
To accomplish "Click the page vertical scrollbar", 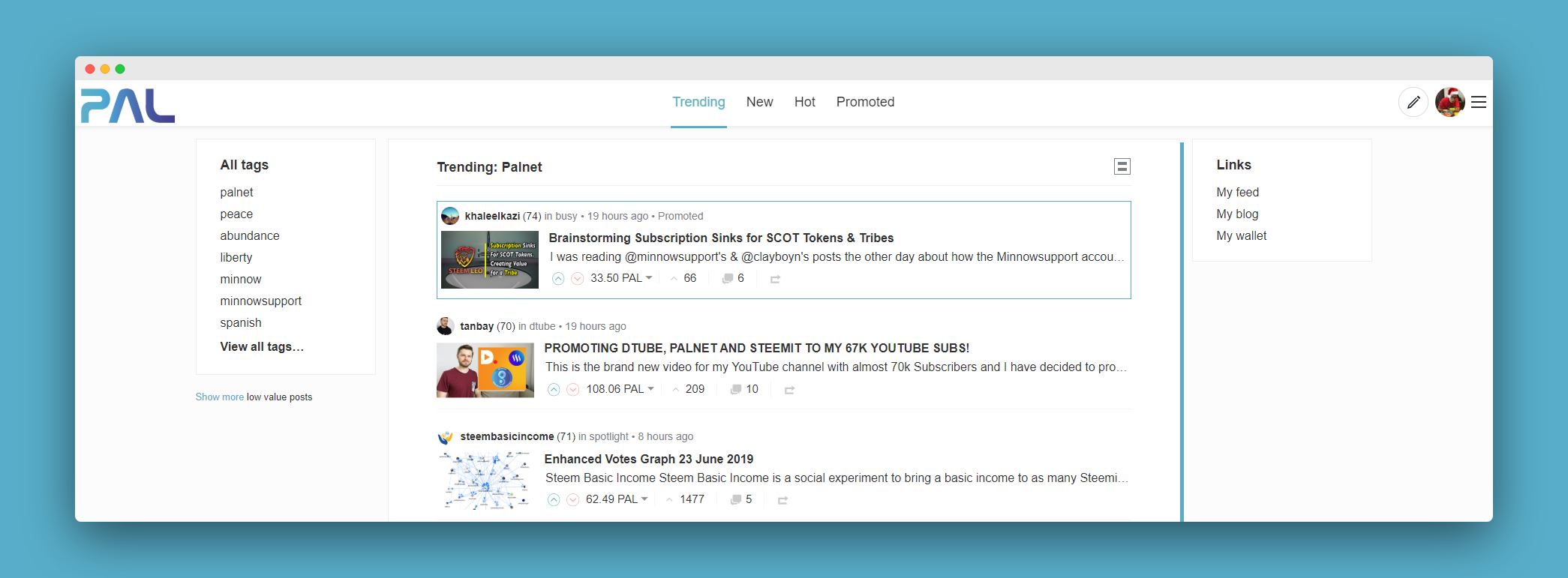I will [x=1182, y=331].
